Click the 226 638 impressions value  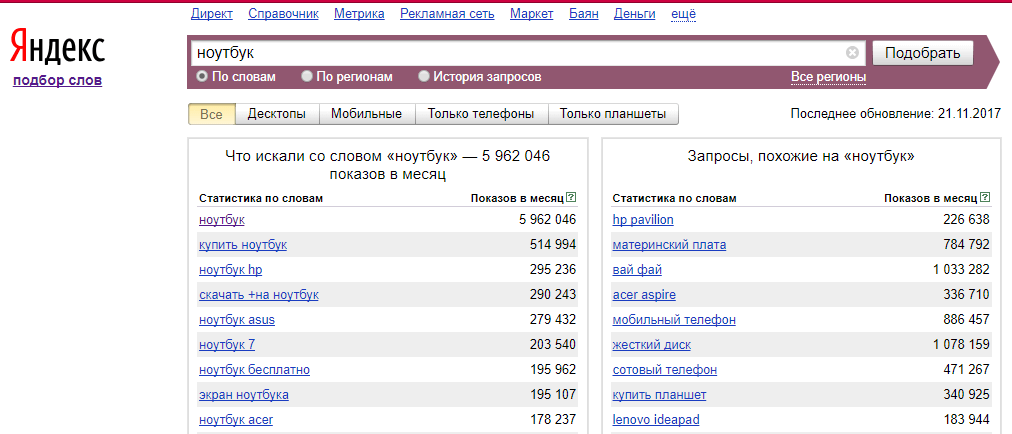(x=967, y=220)
